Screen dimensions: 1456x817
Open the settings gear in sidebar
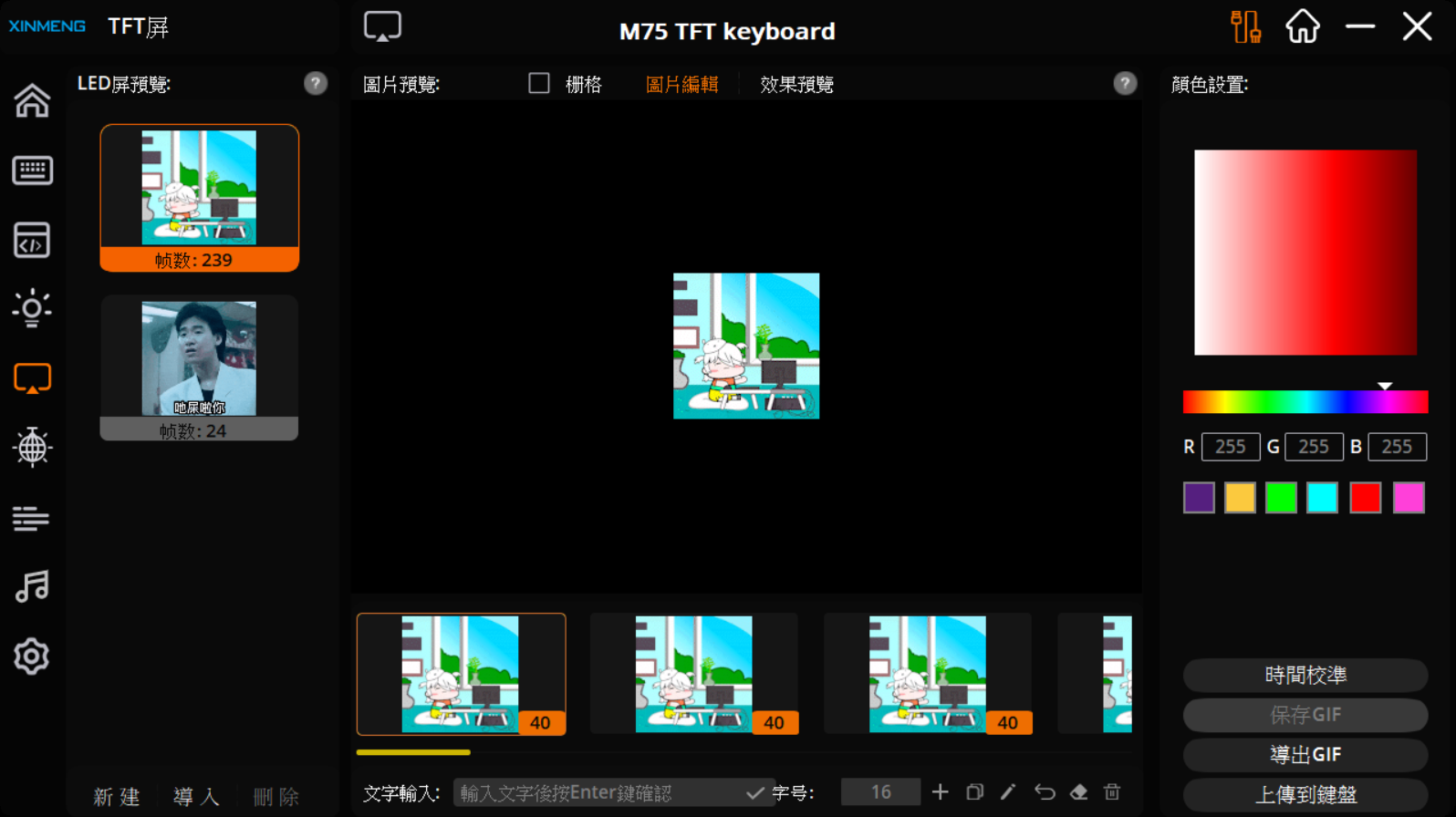click(31, 657)
